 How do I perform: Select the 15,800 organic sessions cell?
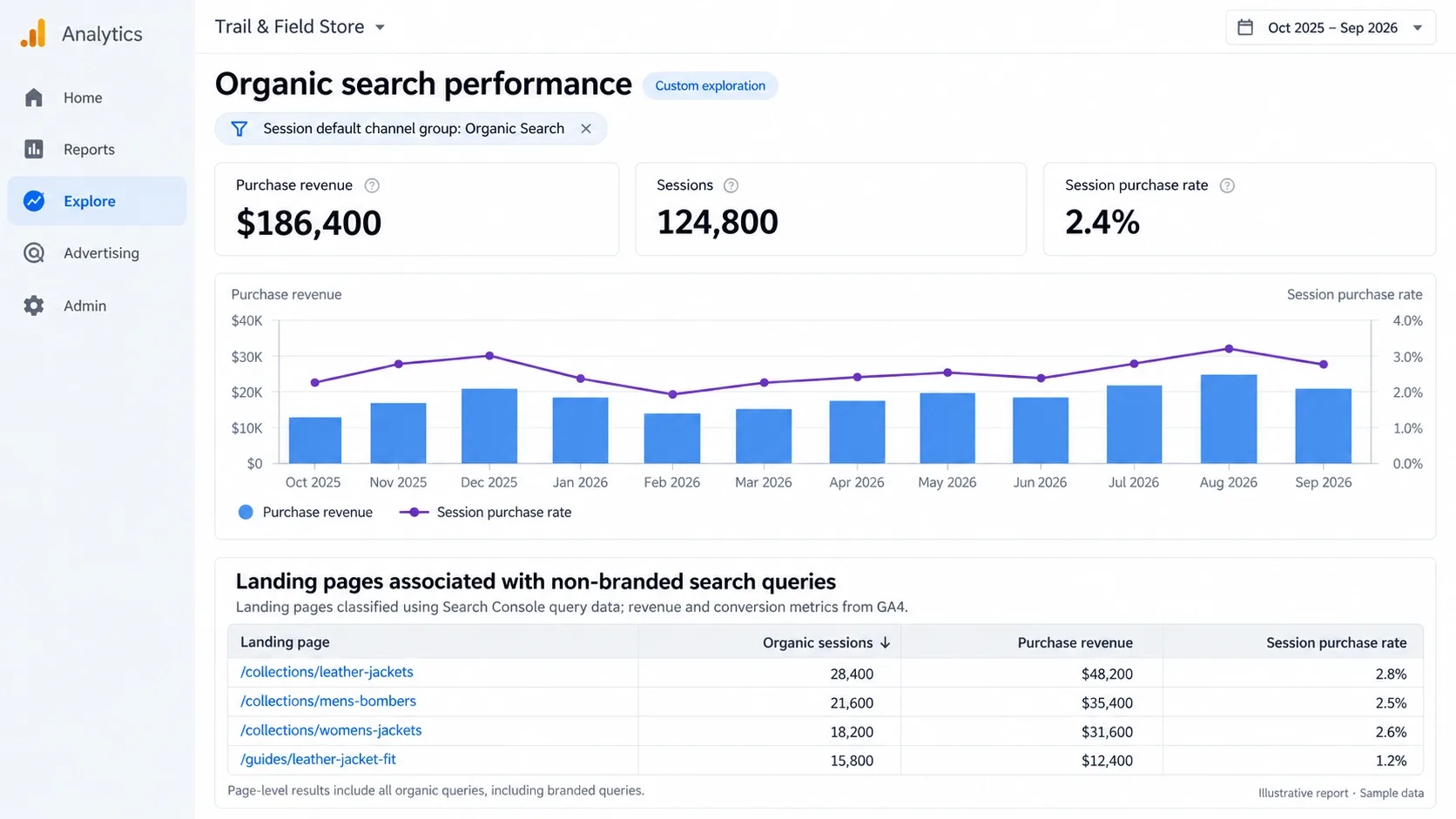[x=852, y=761]
